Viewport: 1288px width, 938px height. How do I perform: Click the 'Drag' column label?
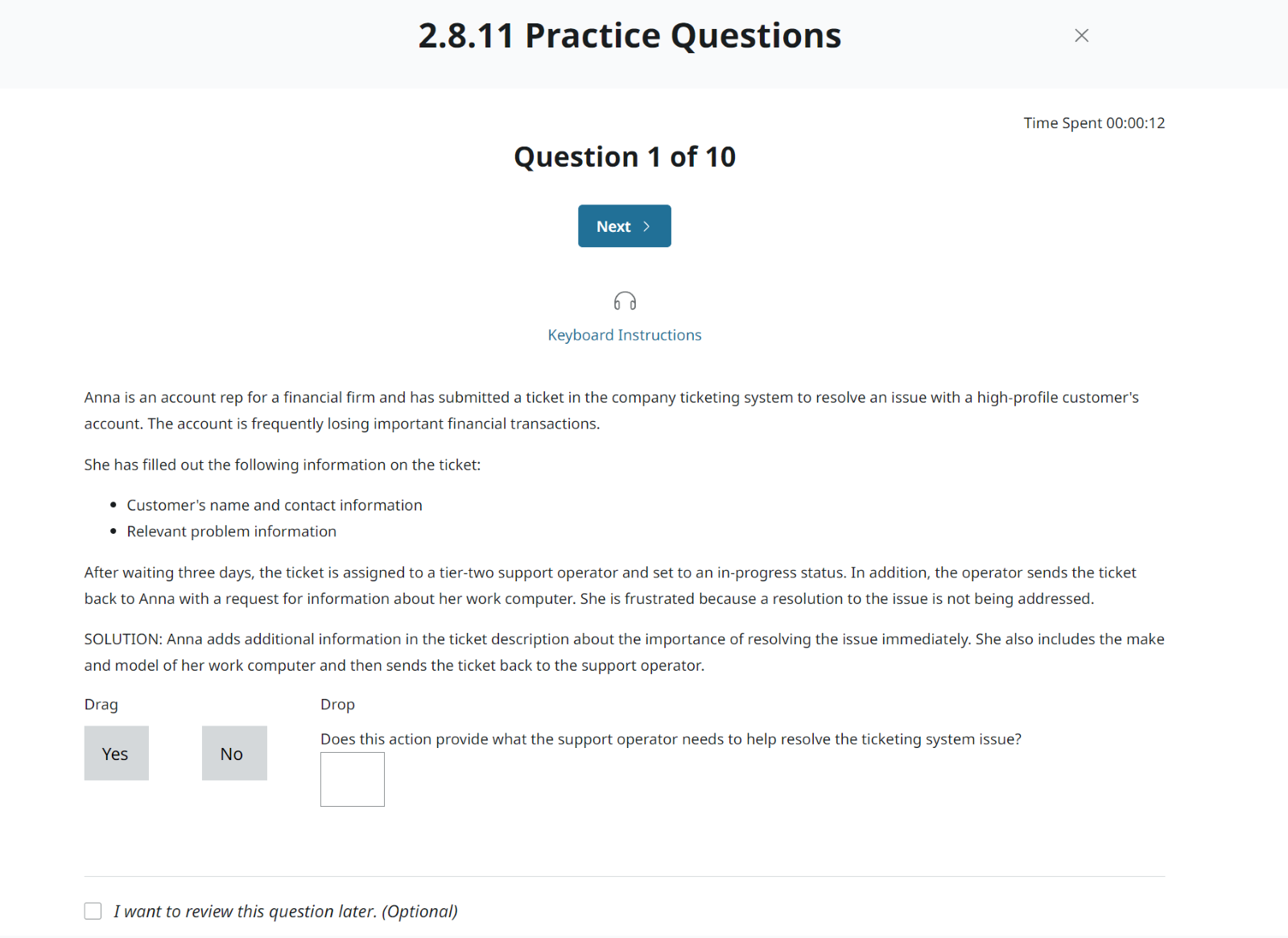pos(101,705)
